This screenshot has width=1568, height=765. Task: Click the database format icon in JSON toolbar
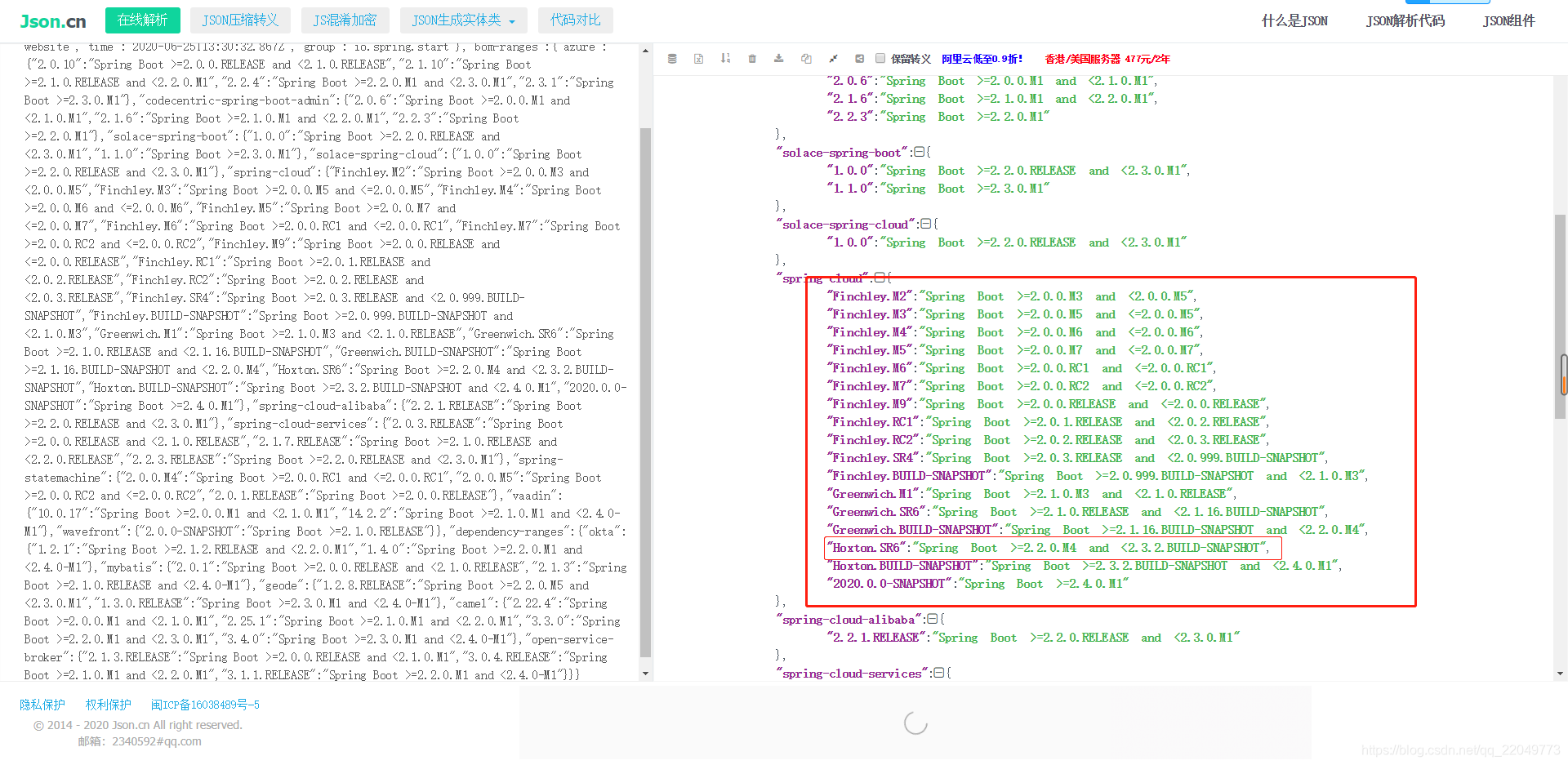pos(672,59)
